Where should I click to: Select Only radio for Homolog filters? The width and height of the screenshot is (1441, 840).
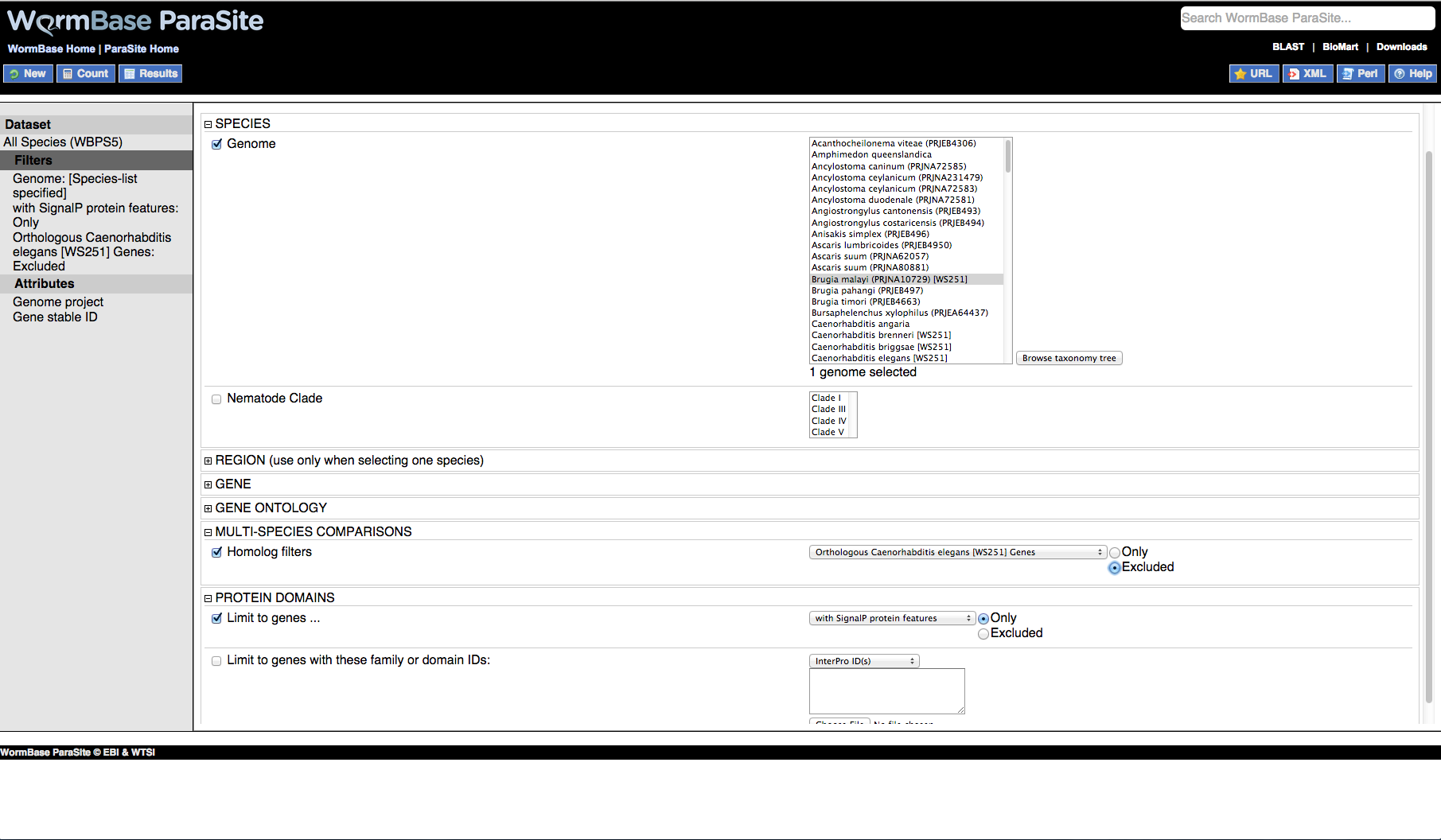1115,553
